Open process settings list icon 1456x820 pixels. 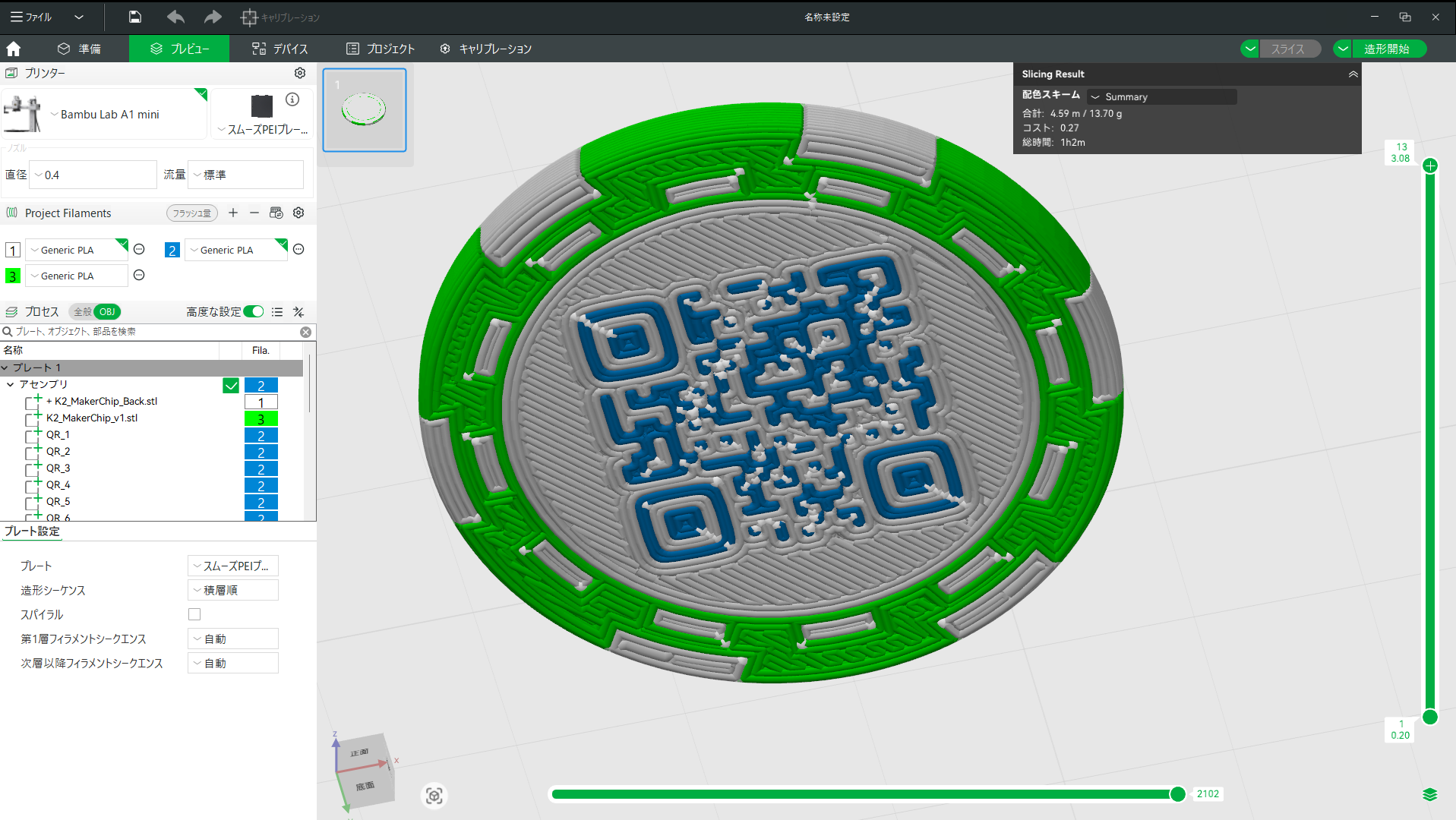(x=277, y=312)
